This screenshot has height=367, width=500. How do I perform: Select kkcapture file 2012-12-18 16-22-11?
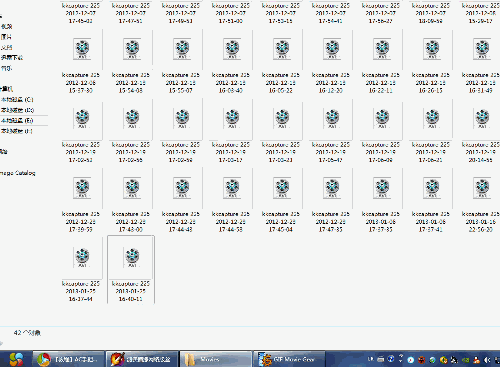[381, 62]
